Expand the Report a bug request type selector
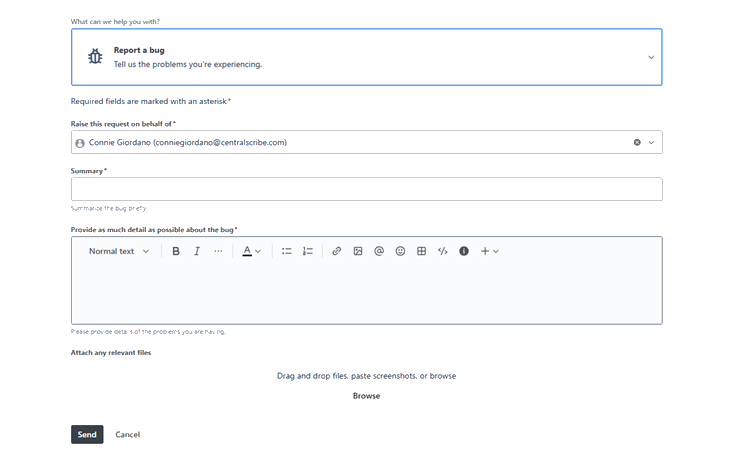Screen dimensions: 740x460 (x=367, y=57)
